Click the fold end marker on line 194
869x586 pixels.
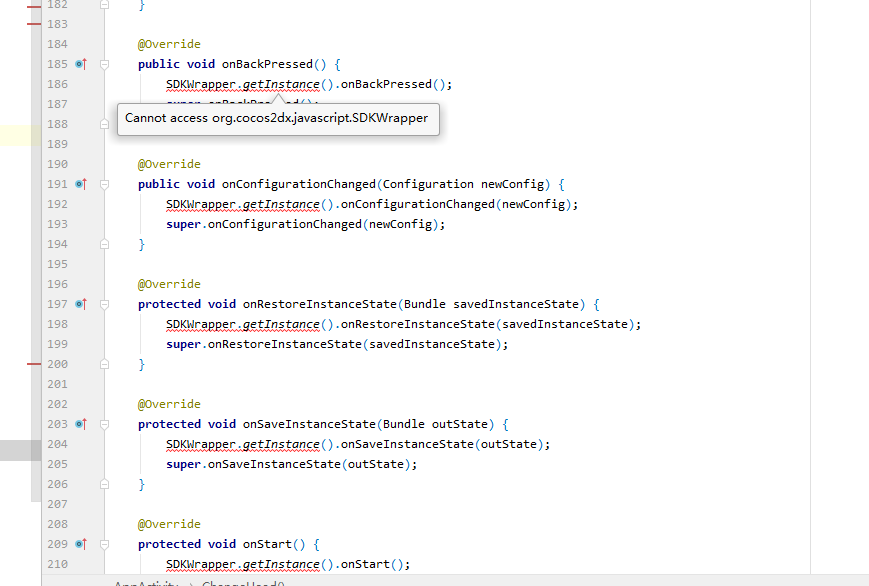click(x=104, y=244)
